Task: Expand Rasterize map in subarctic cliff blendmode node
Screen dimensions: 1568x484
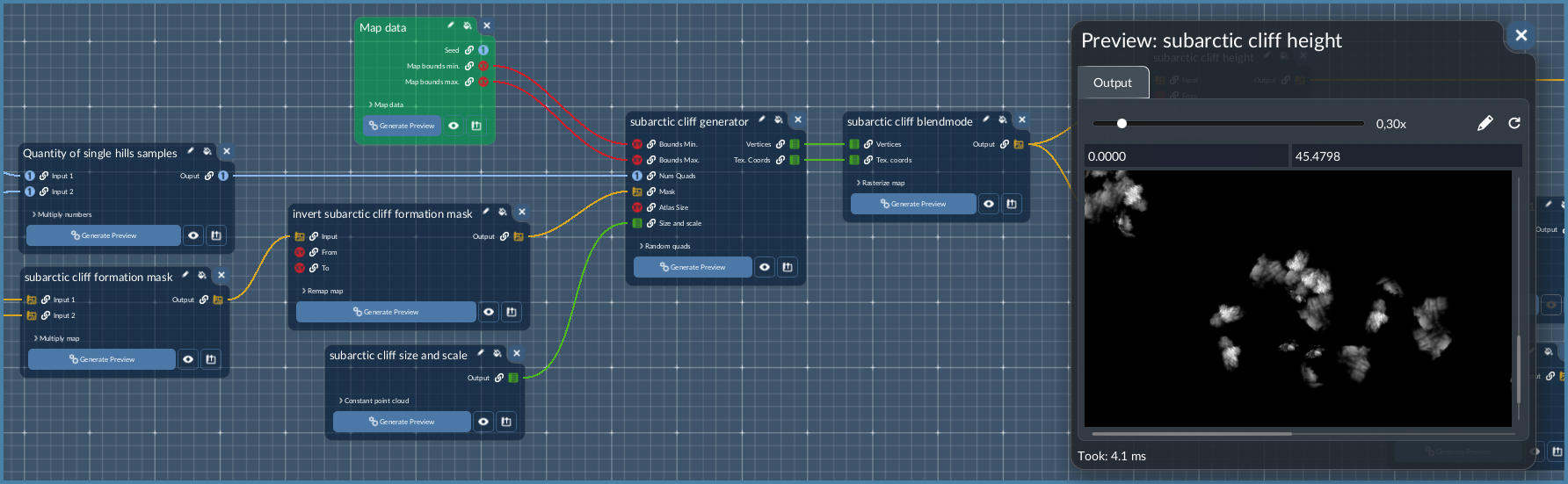Action: (x=882, y=183)
